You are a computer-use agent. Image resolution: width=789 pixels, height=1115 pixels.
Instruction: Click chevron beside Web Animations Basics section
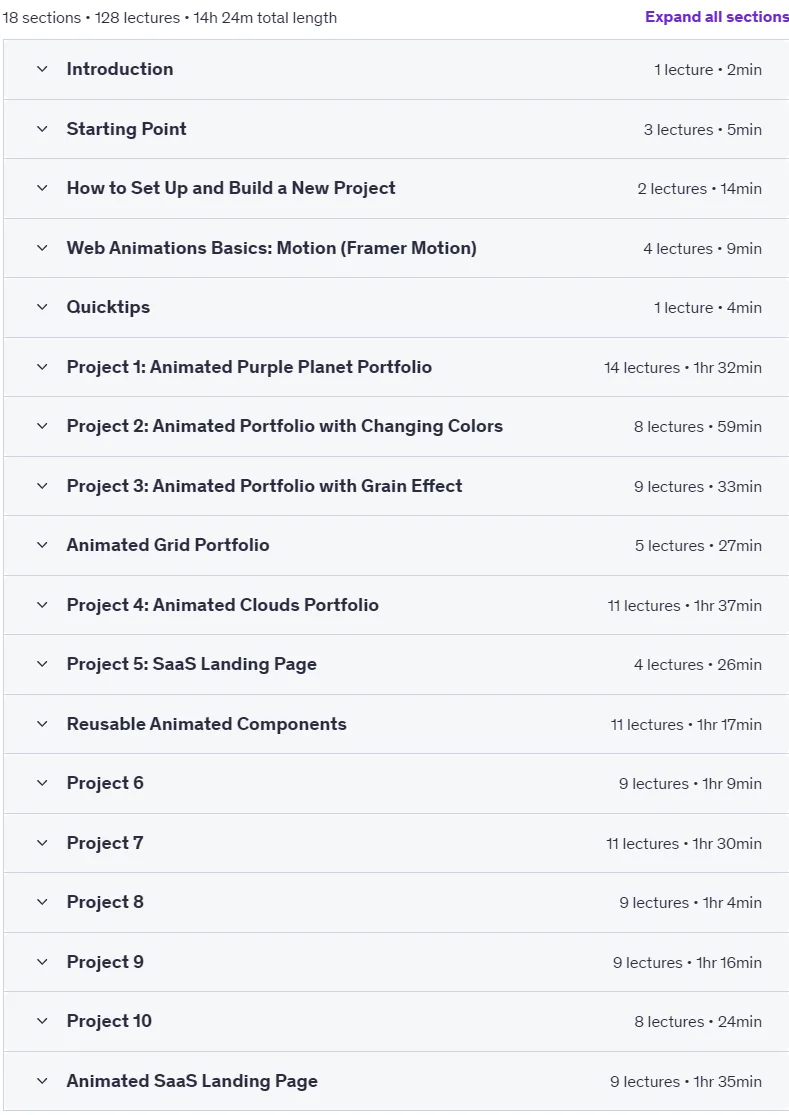tap(43, 247)
